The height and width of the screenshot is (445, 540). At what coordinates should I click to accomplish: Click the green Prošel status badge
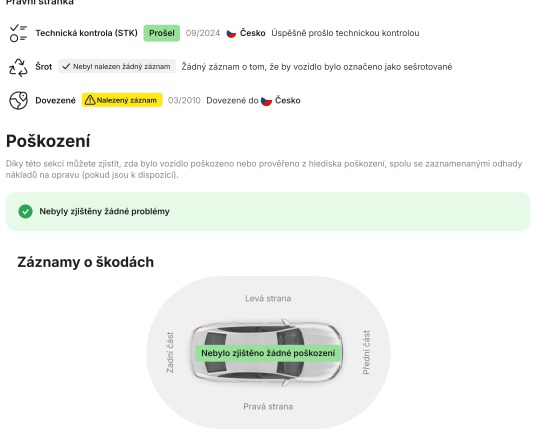[162, 33]
